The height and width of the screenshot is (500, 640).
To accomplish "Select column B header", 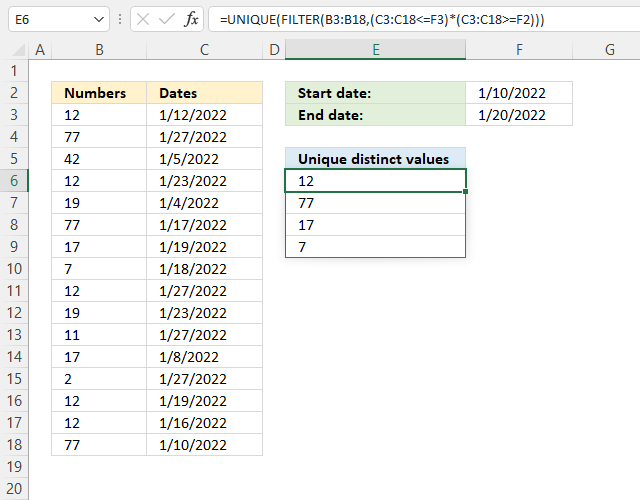I will (99, 50).
